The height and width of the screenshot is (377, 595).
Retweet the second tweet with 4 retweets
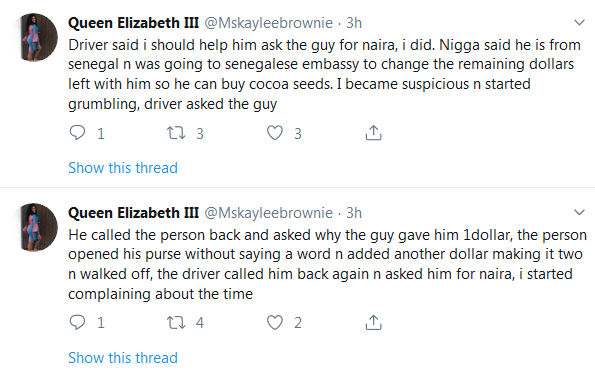coord(176,322)
